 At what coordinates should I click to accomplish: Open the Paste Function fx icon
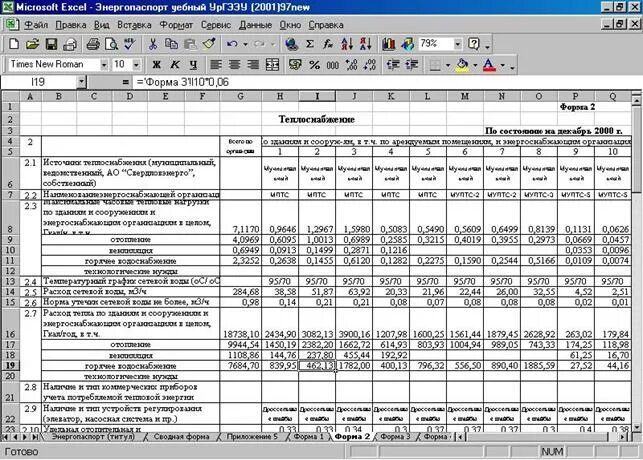click(x=328, y=44)
